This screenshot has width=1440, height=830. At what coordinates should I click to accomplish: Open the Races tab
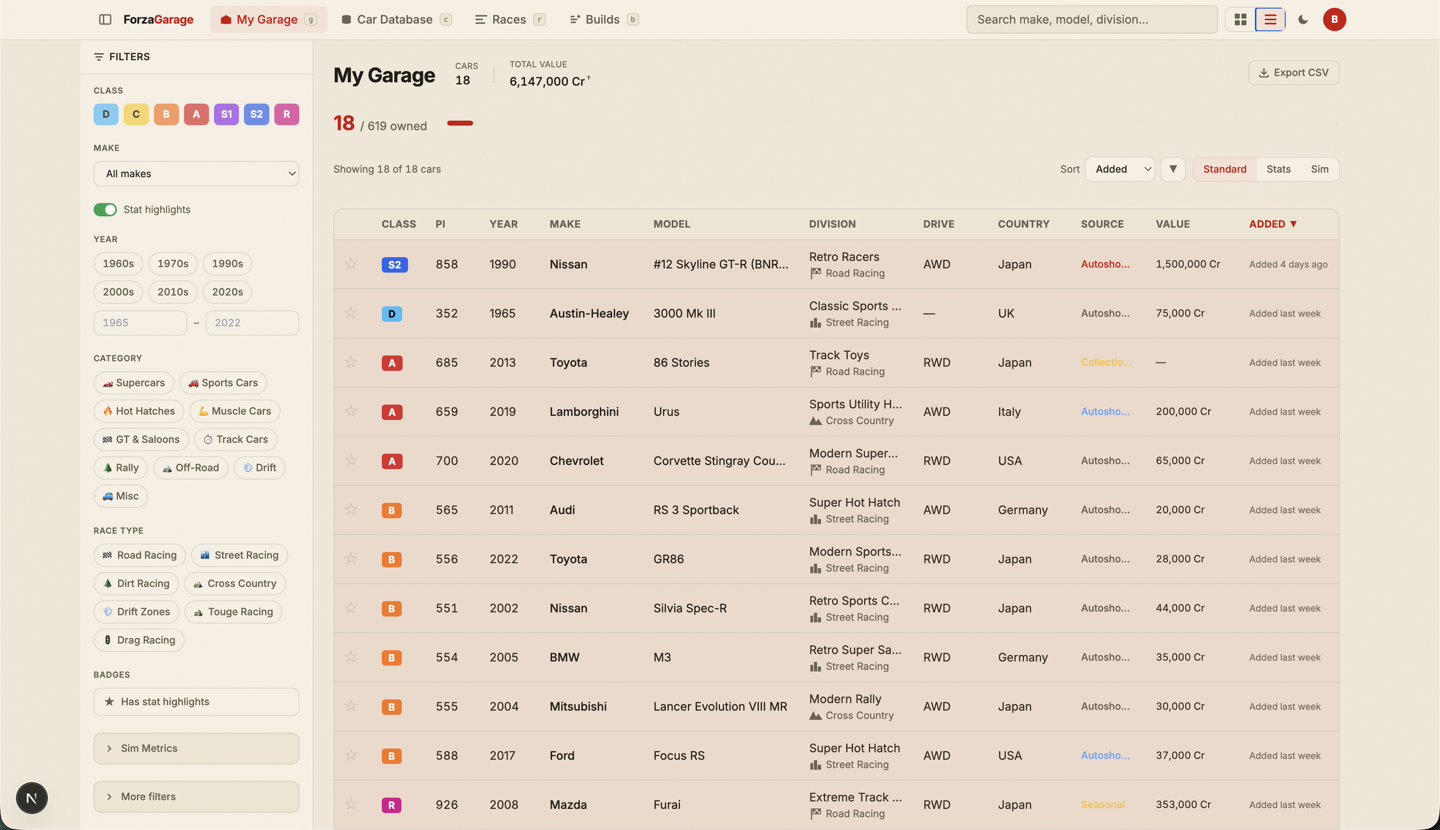tap(509, 19)
